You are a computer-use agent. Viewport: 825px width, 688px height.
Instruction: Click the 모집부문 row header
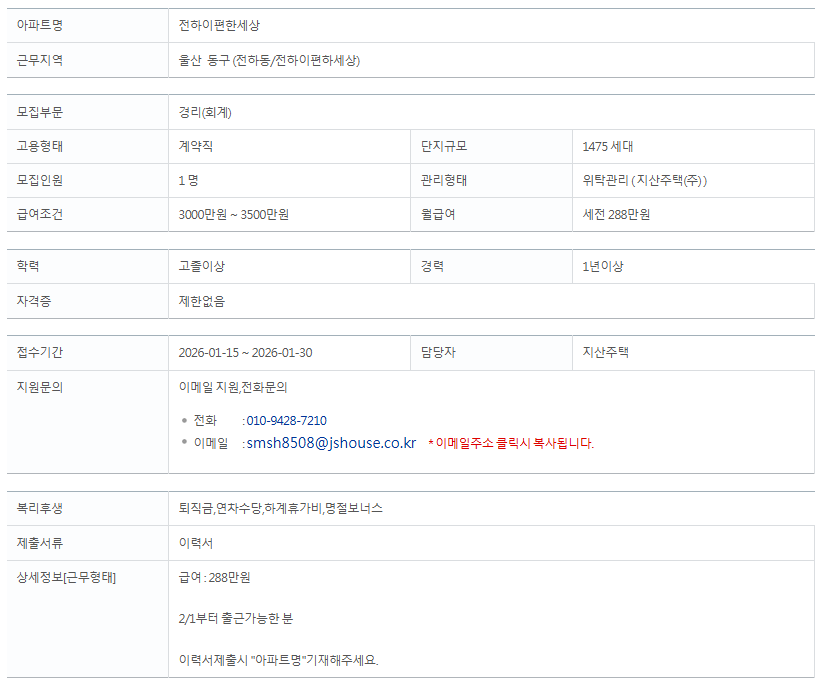tap(39, 112)
